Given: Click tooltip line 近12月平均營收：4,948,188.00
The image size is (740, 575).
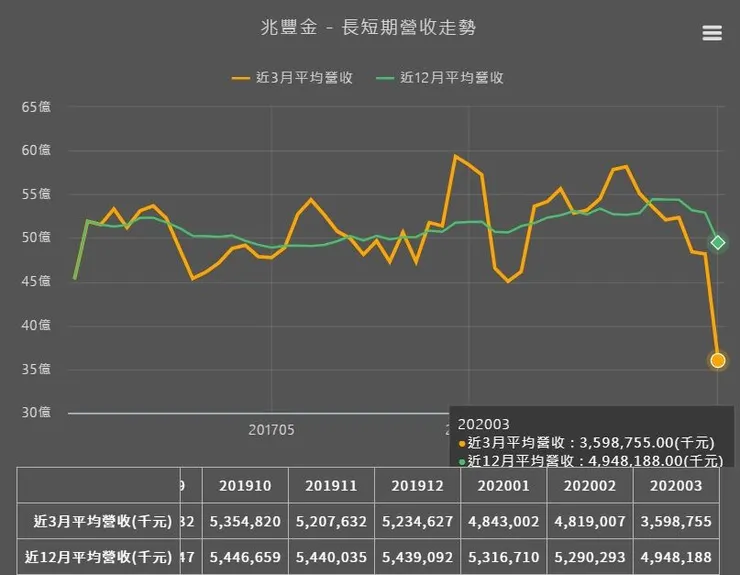Looking at the screenshot, I should (591, 460).
